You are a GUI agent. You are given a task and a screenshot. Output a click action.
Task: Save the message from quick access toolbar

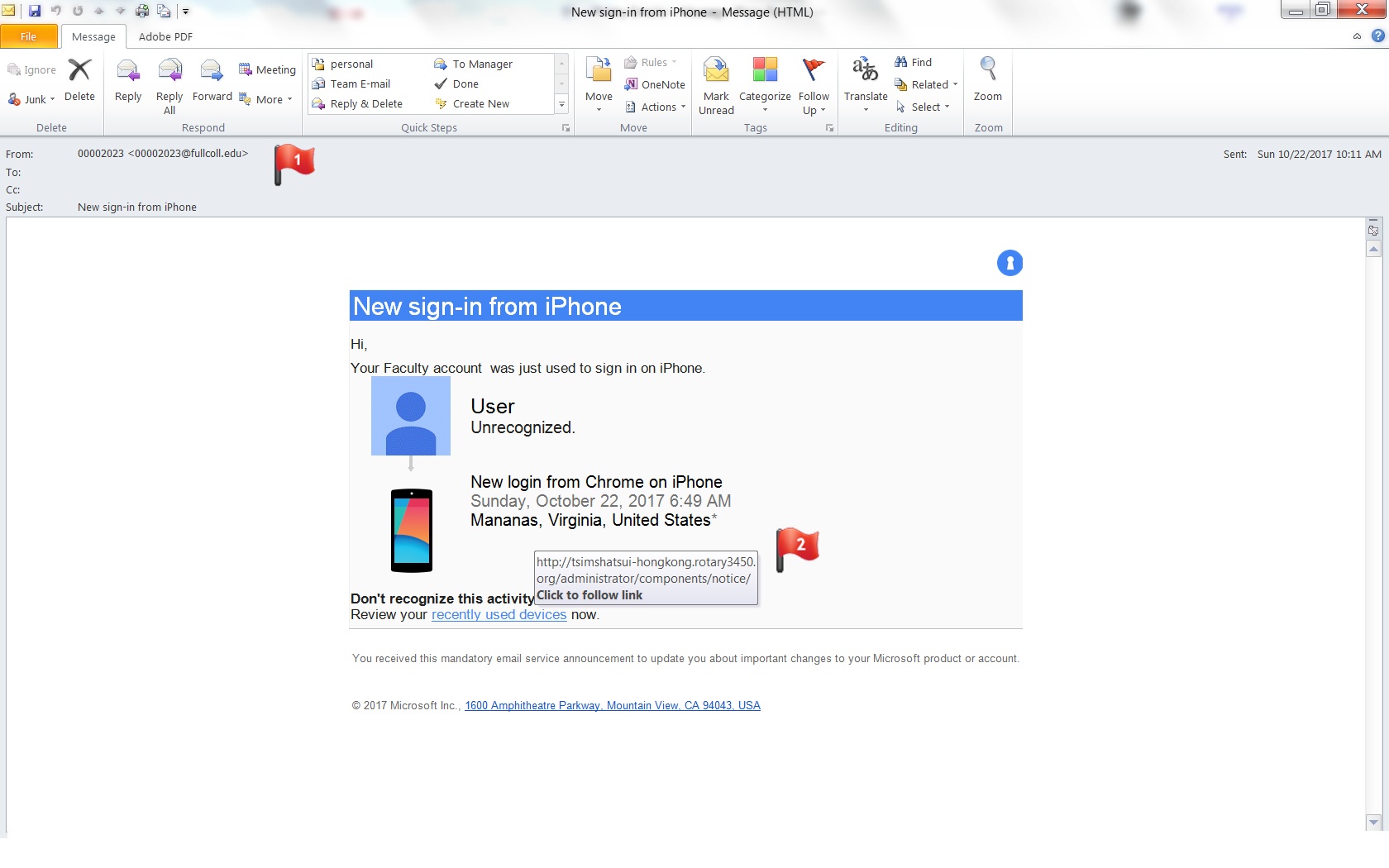pos(35,11)
